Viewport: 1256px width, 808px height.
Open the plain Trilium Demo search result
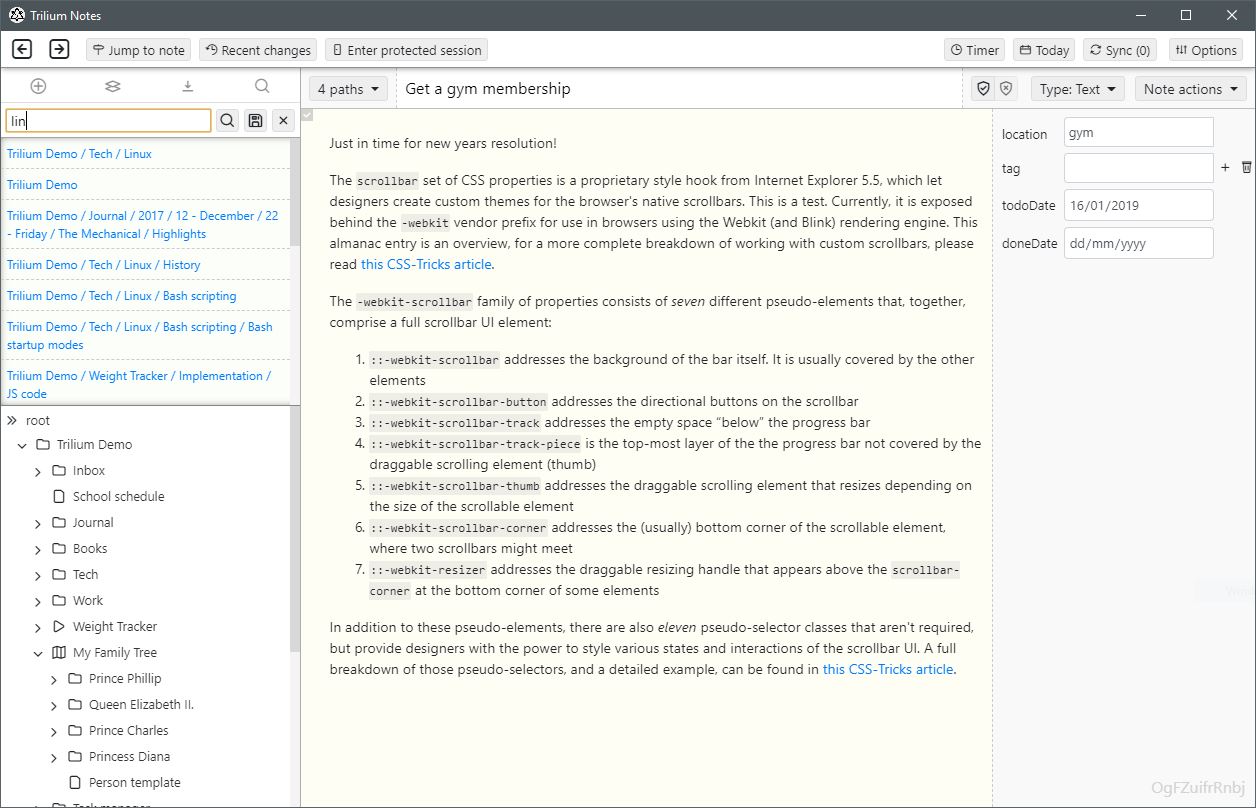42,185
